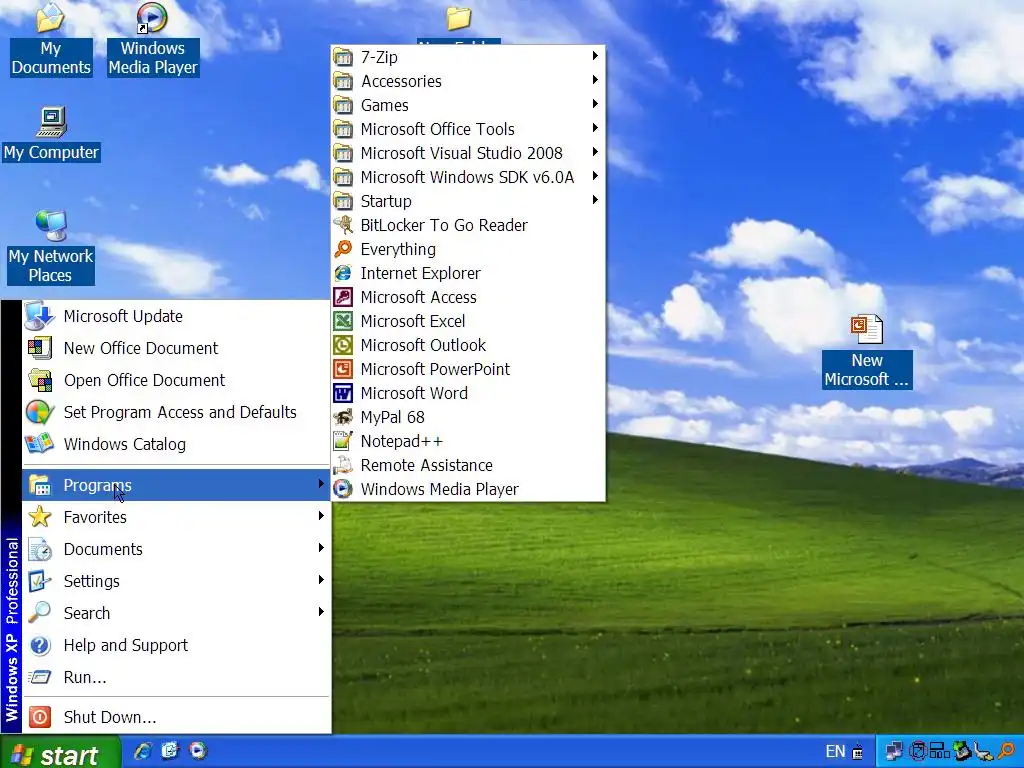Click the Microsoft Access key icon
The width and height of the screenshot is (1024, 768).
click(344, 297)
